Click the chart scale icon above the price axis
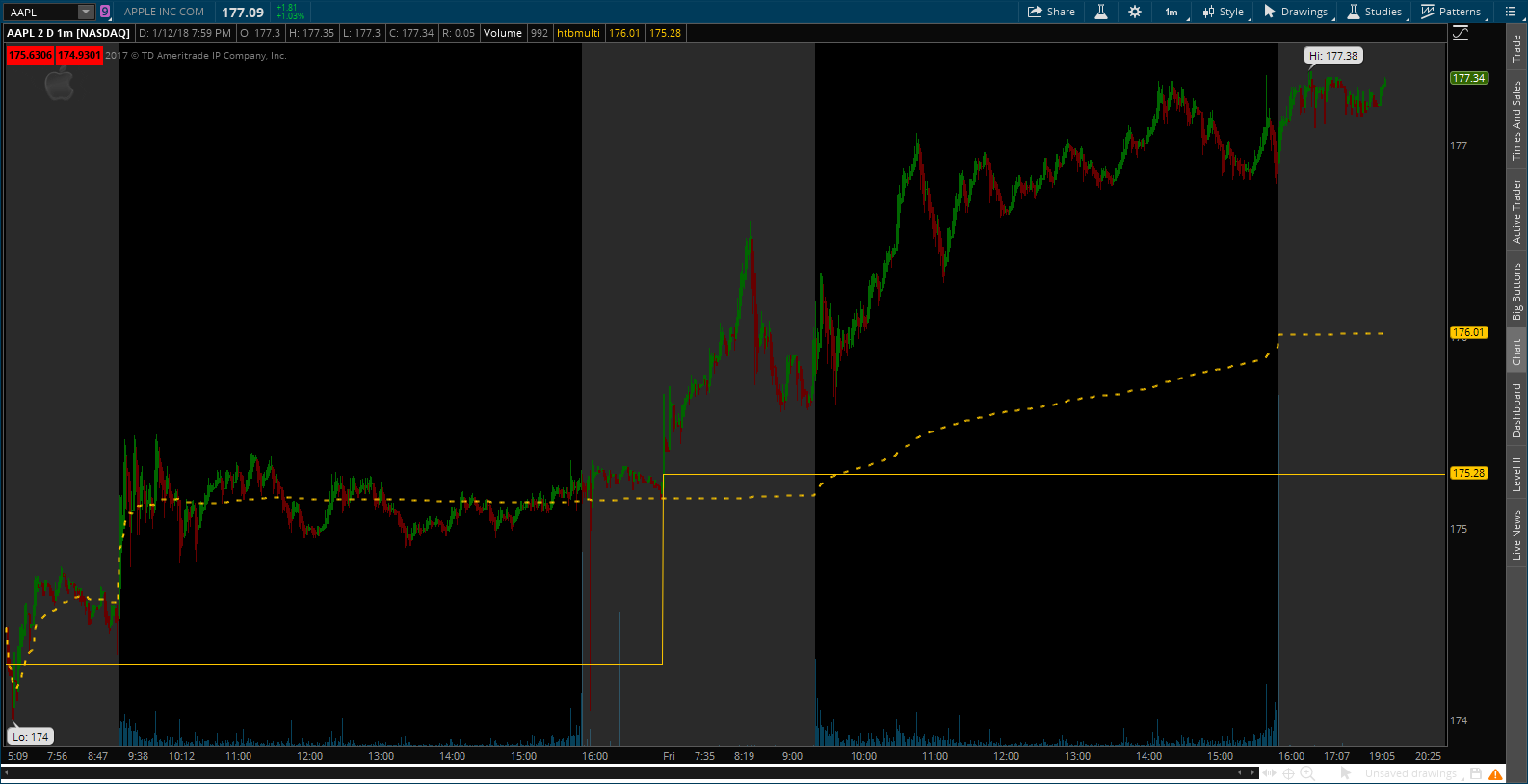 tap(1461, 33)
